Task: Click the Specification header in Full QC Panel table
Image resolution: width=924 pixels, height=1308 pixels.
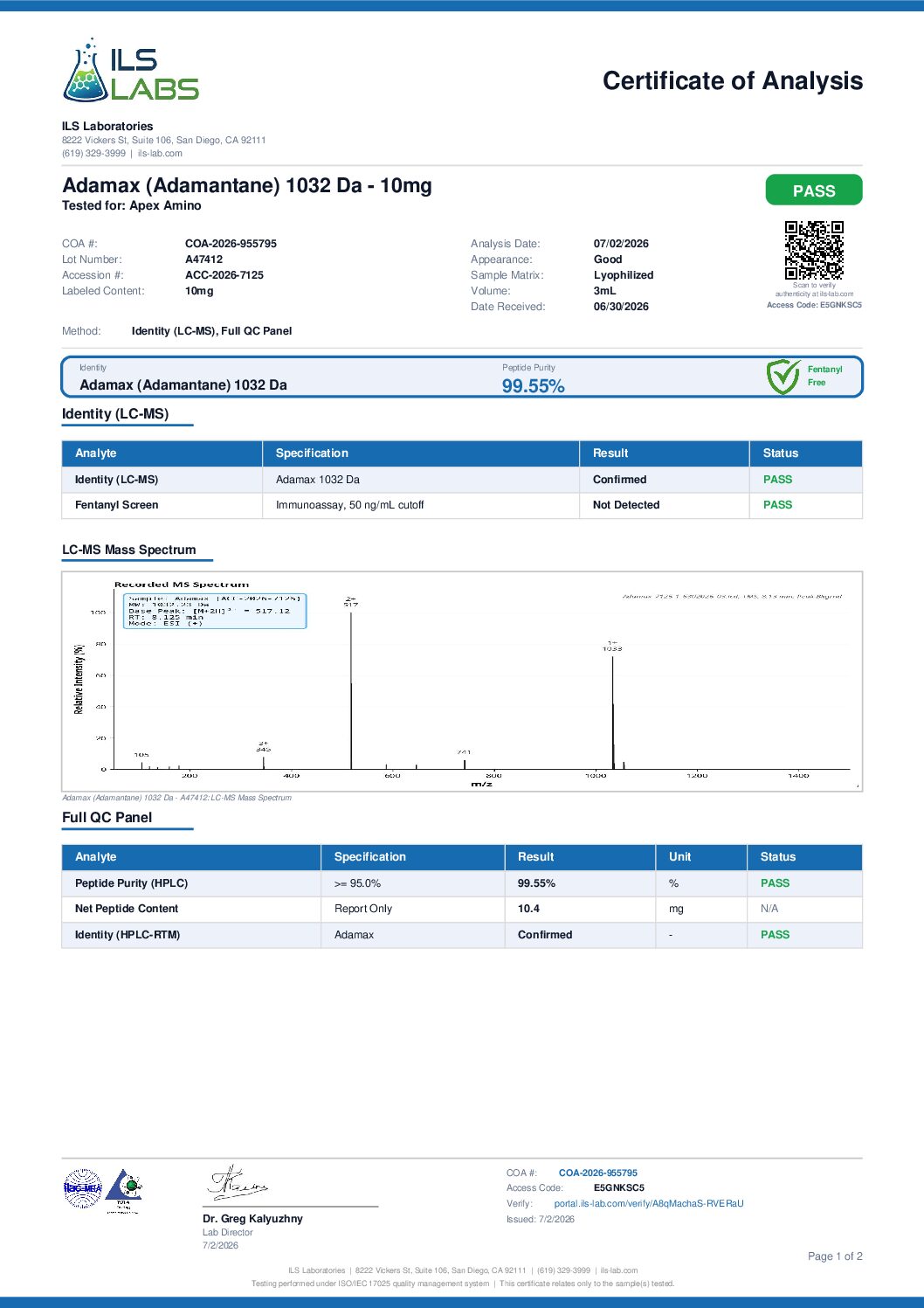Action: point(369,857)
